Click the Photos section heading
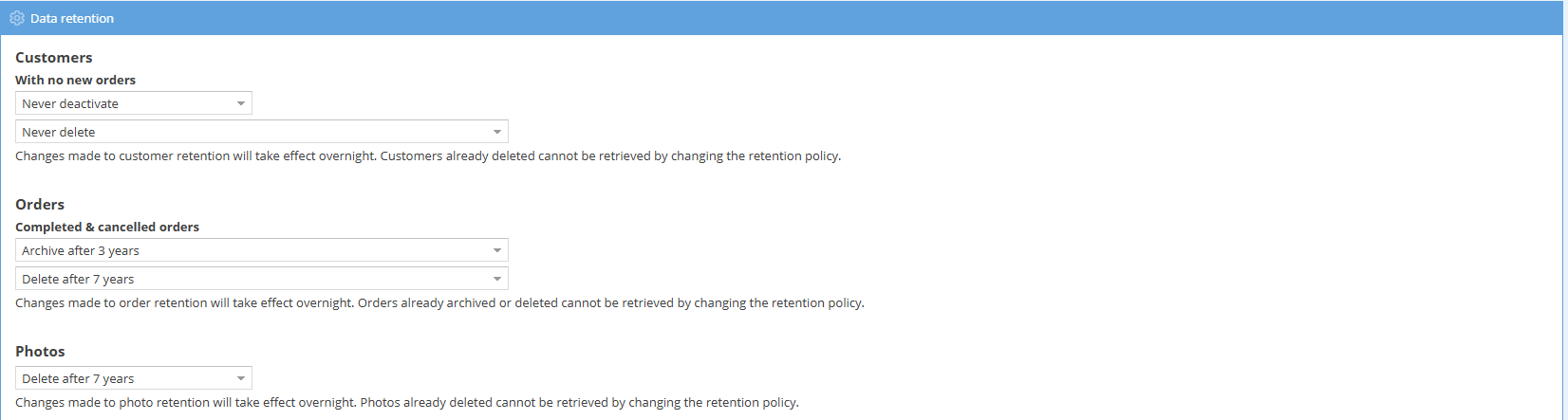The height and width of the screenshot is (420, 1568). [40, 352]
